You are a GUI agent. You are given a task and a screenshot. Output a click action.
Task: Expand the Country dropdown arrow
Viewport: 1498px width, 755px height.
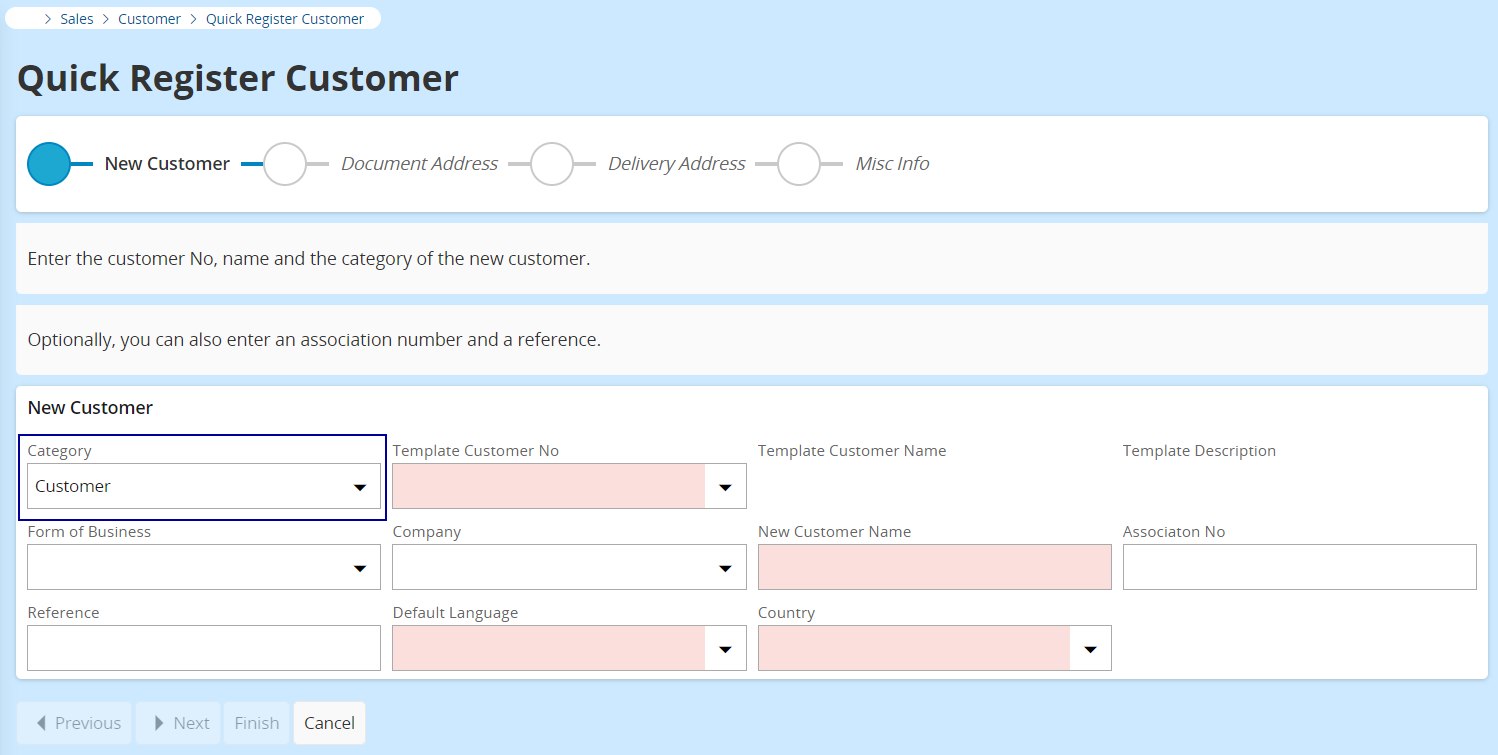click(1090, 649)
